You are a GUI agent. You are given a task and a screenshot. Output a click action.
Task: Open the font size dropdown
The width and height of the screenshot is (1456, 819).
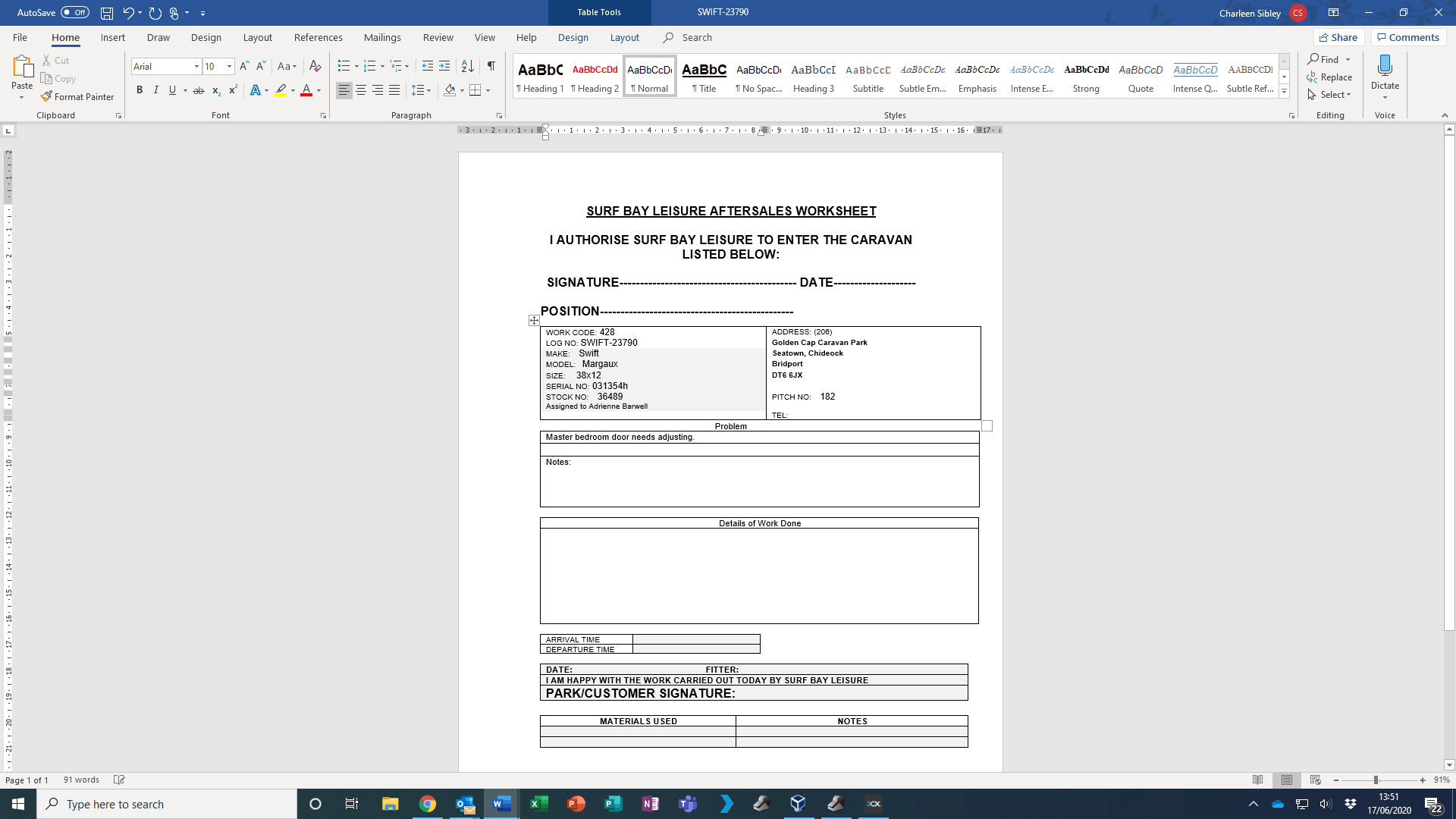click(x=229, y=67)
